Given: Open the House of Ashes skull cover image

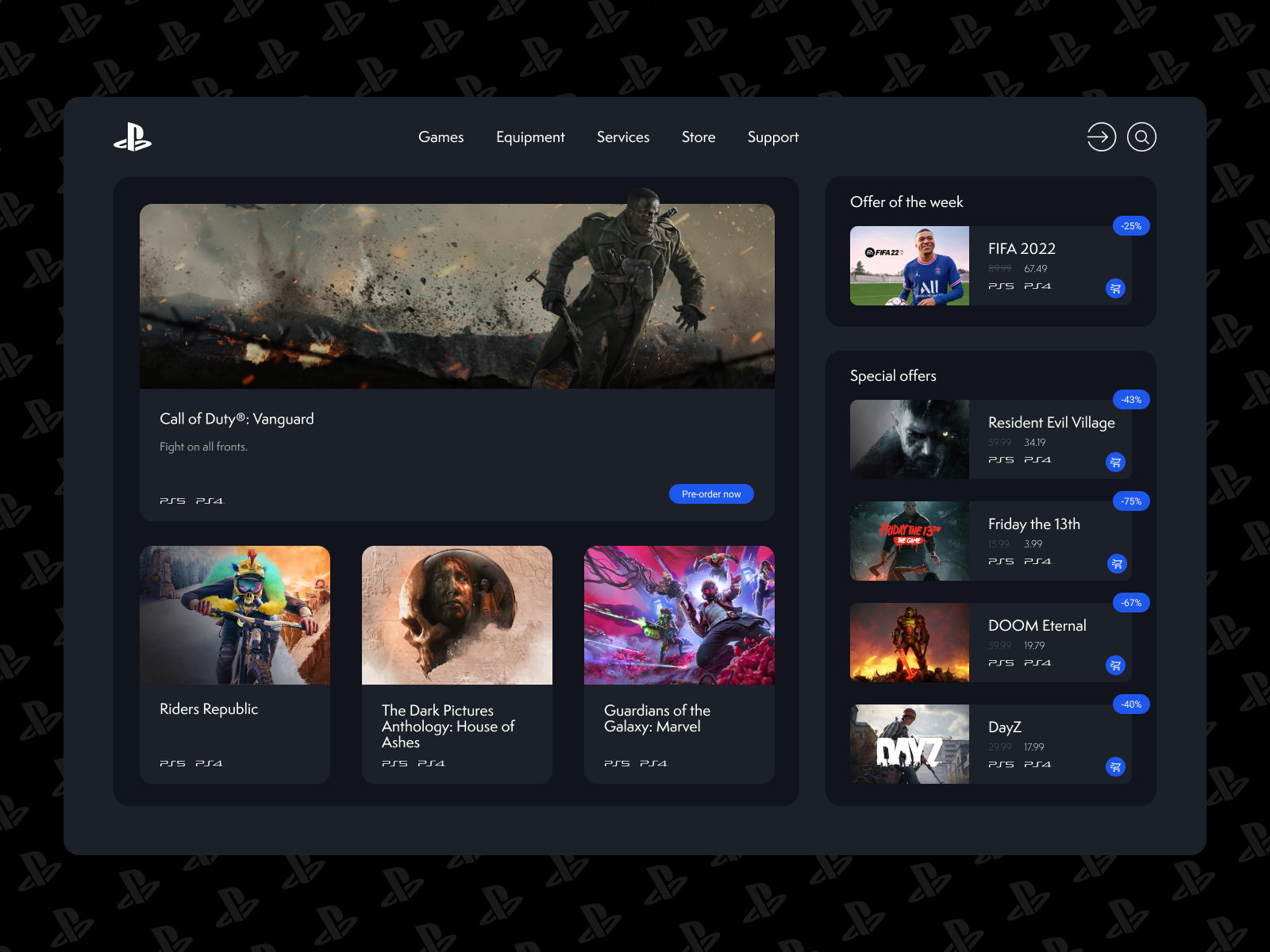Looking at the screenshot, I should click(x=457, y=615).
